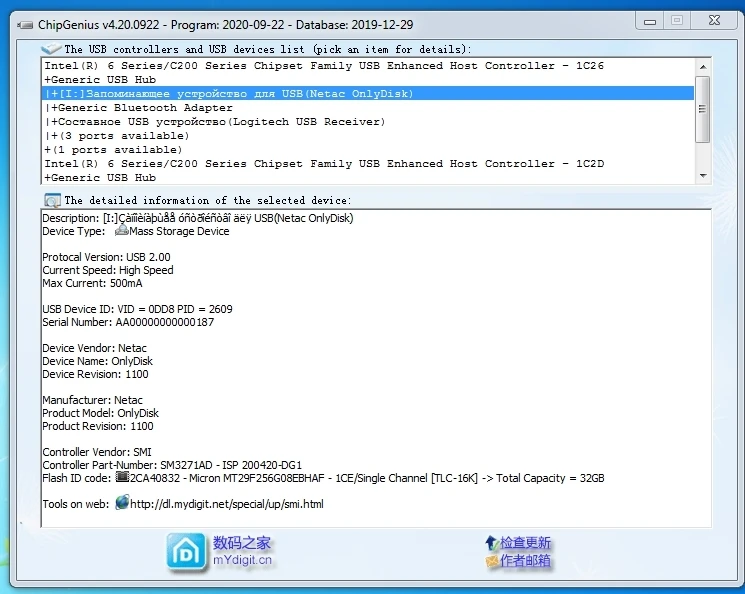Click the Controller Vendor: SMI line
This screenshot has height=594, width=745.
click(97, 452)
